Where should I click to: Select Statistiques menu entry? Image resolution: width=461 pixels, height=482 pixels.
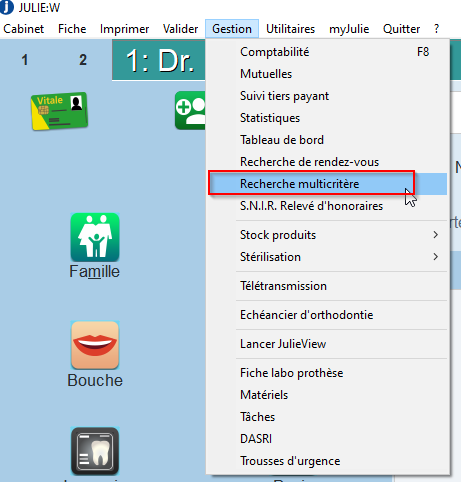(x=328, y=118)
